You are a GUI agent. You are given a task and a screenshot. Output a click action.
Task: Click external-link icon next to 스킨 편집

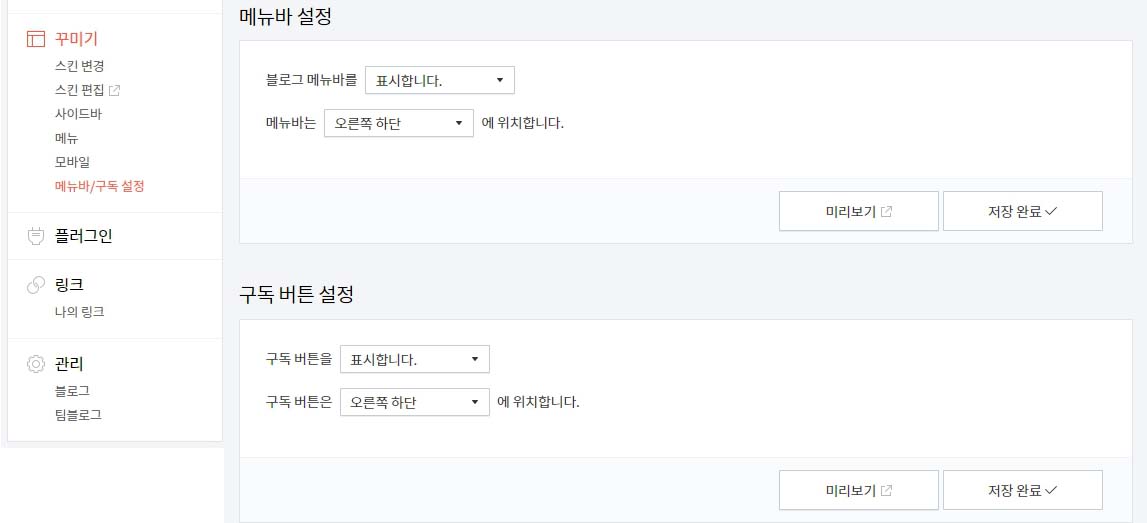point(114,91)
